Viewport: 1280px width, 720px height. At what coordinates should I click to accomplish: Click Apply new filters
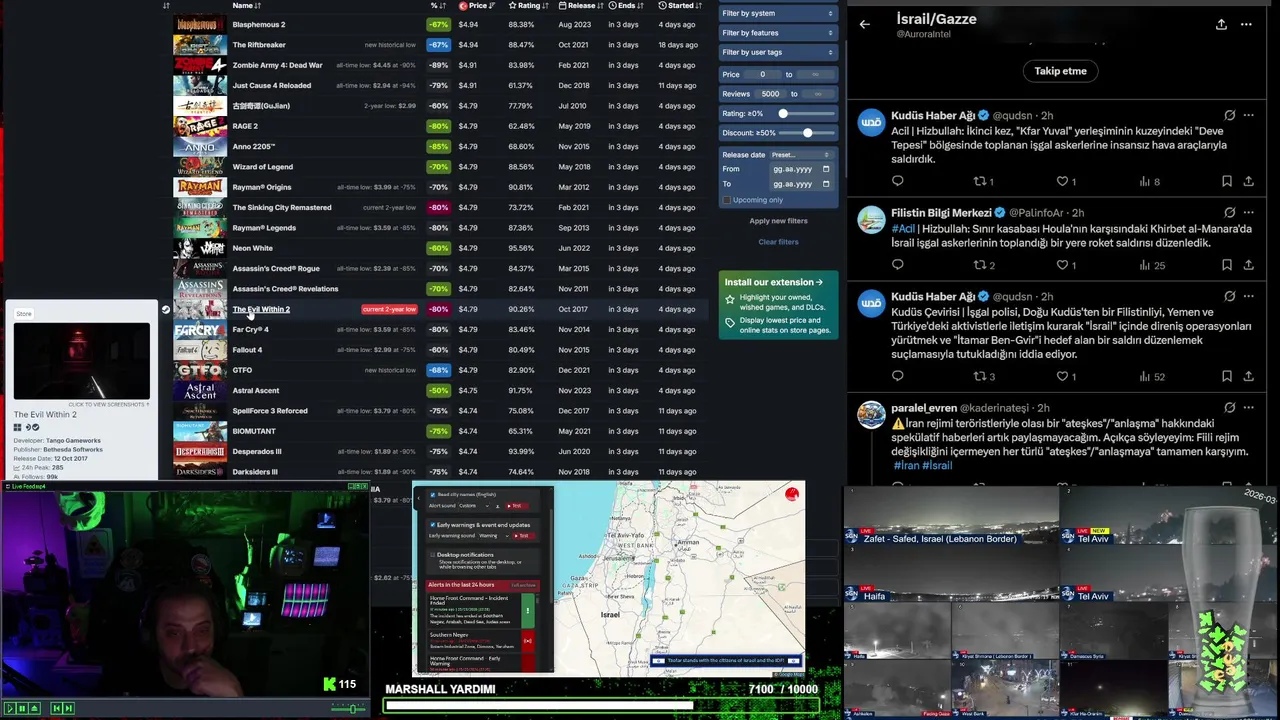(x=778, y=221)
